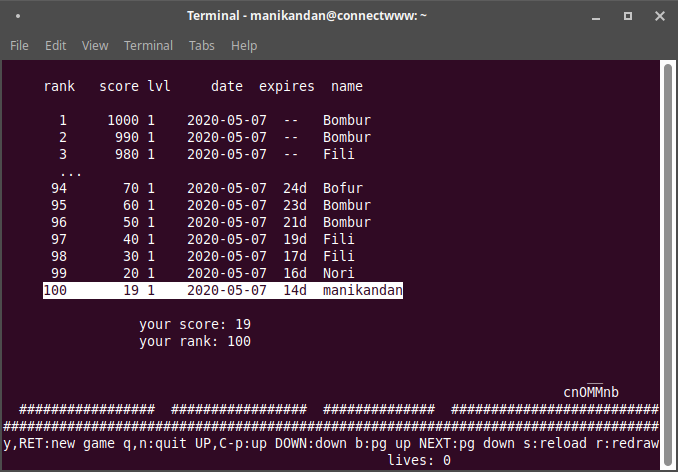Screen dimensions: 678x472
Task: Click the name Nori
Action: [339, 273]
